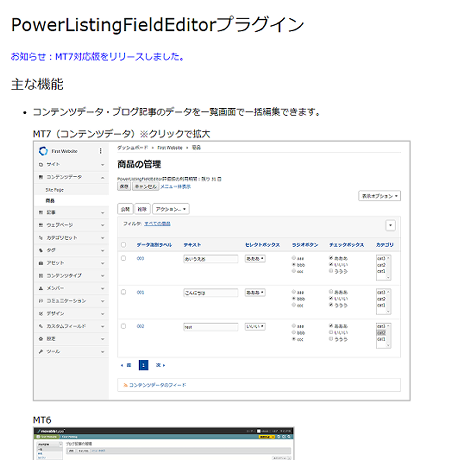Sort by the テキスト column header
The height and width of the screenshot is (460, 470).
(x=192, y=245)
